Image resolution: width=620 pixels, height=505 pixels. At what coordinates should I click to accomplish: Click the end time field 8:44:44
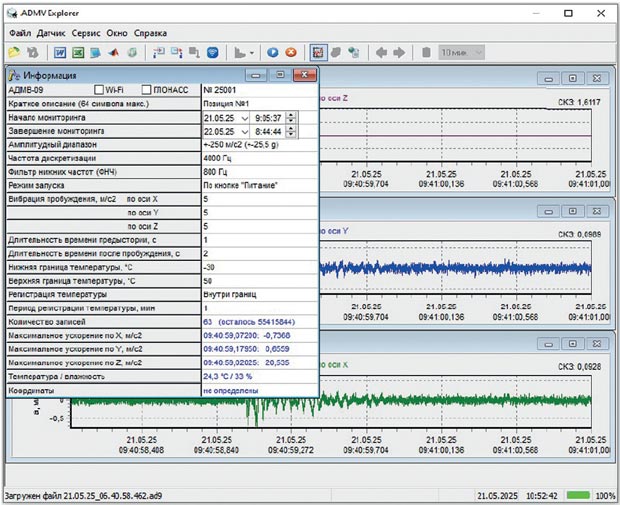(268, 132)
